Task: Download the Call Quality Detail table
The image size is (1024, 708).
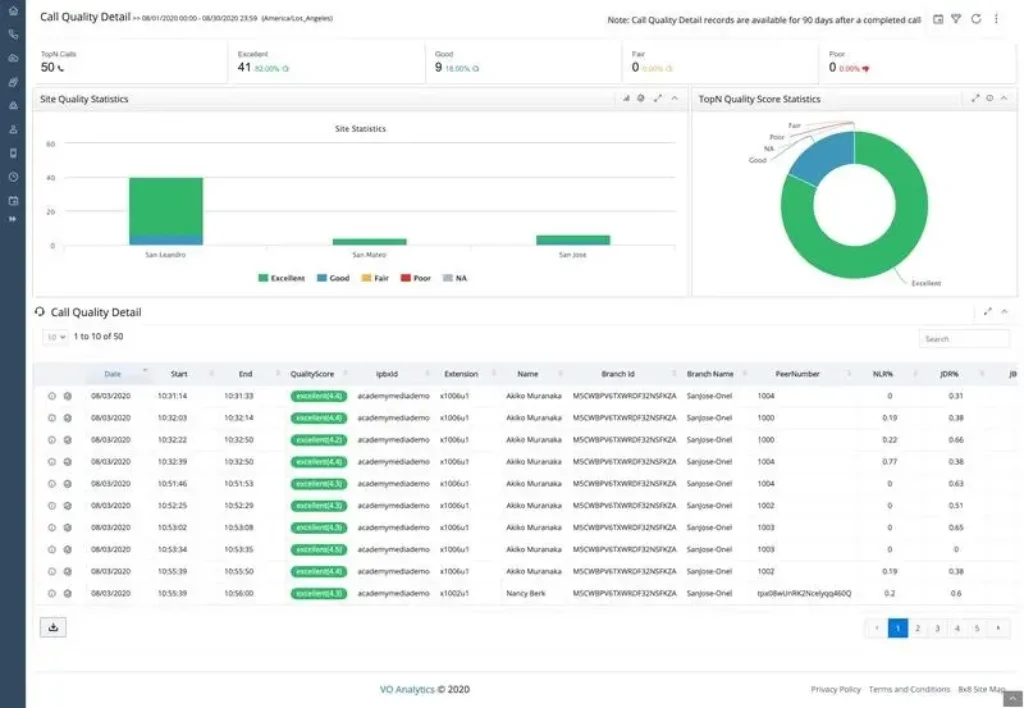Action: (x=53, y=626)
